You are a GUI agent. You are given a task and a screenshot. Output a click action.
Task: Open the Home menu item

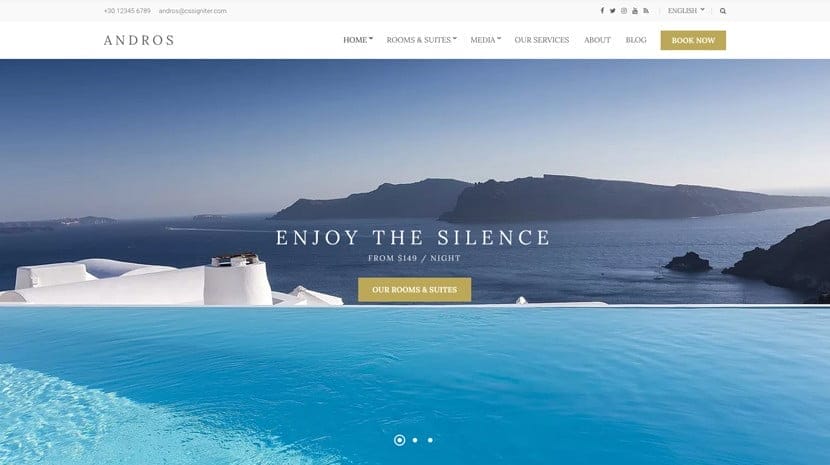358,40
